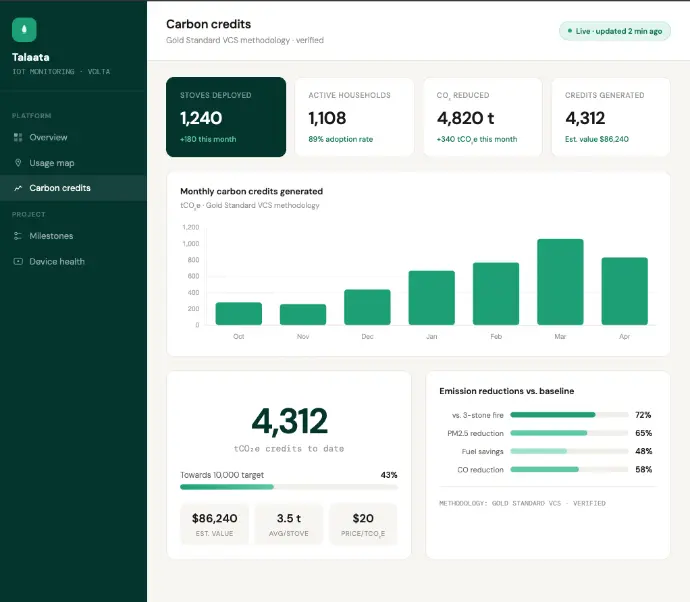Click the vs. 3-stone fire progress bar
This screenshot has width=690, height=602.
(x=569, y=414)
